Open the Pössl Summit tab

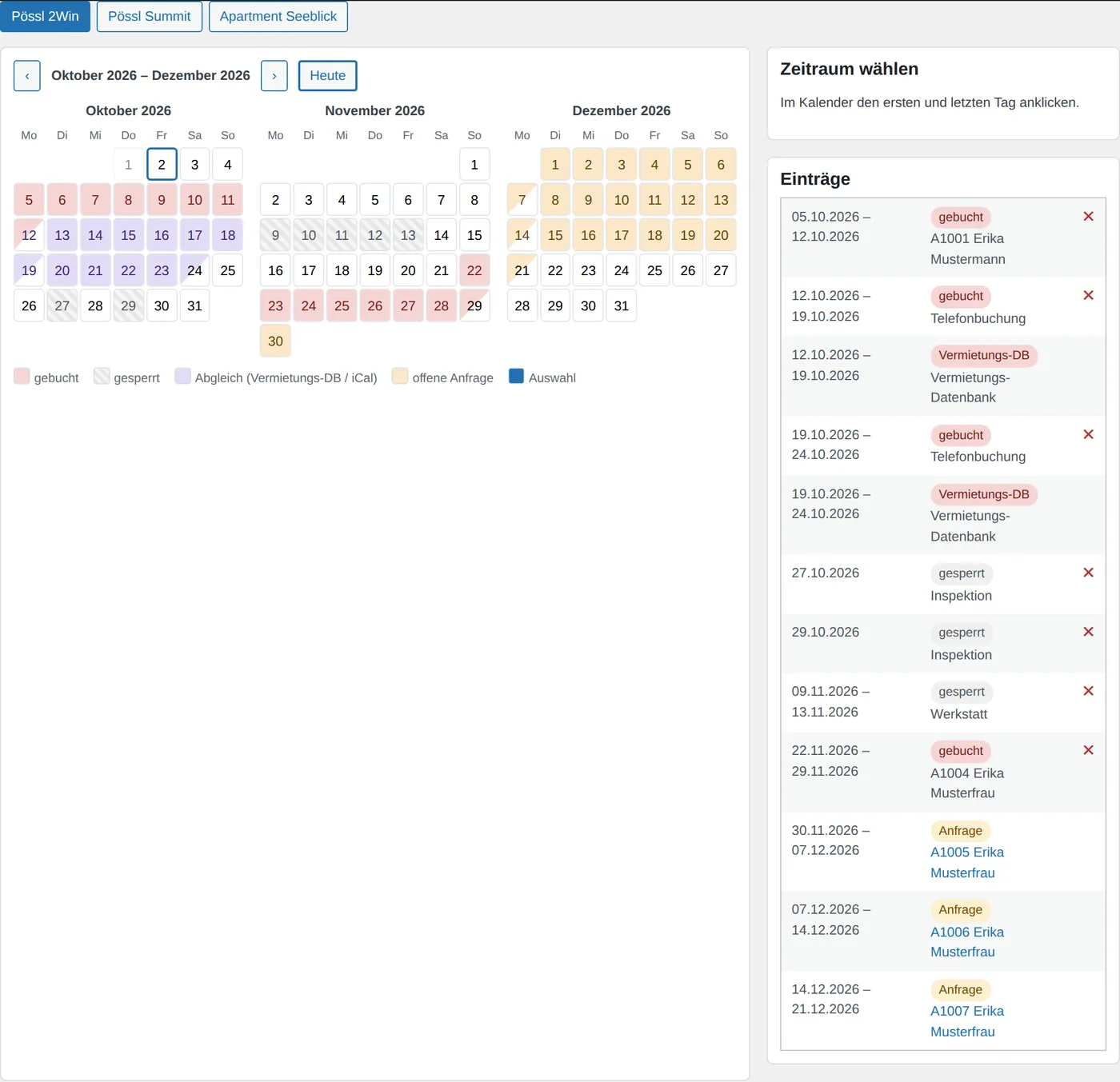coord(150,16)
